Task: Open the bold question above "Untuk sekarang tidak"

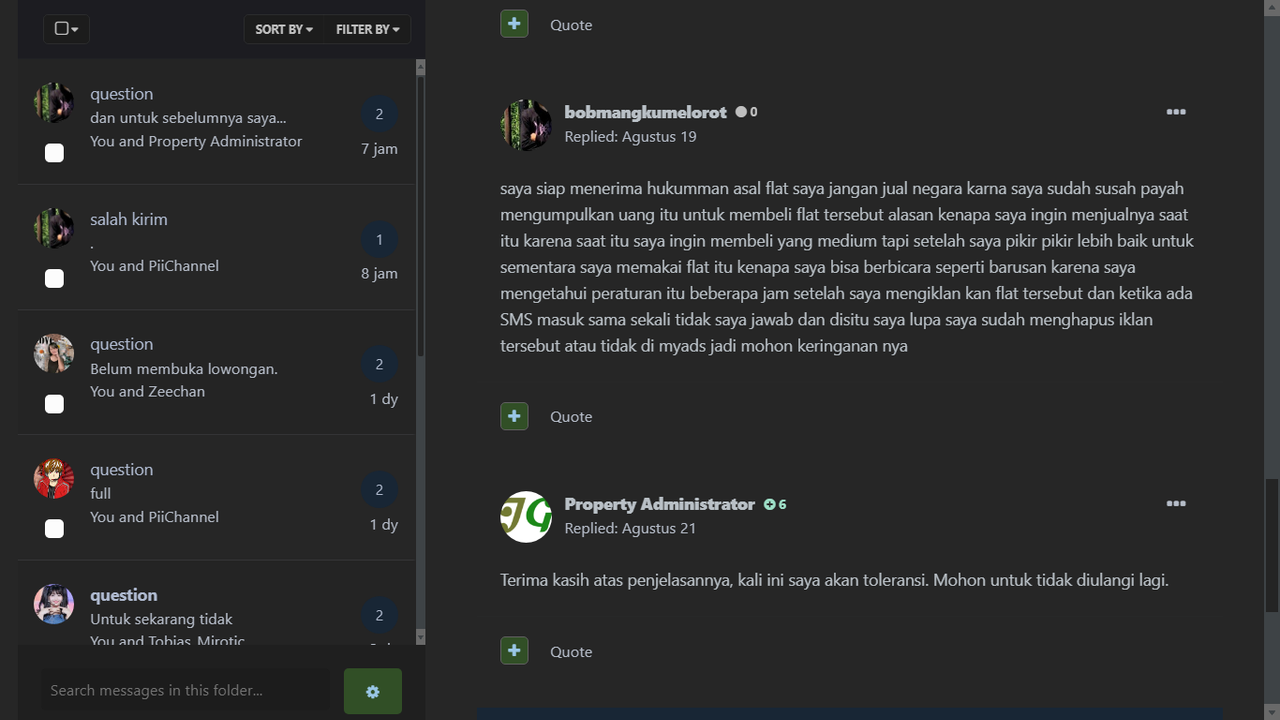Action: [x=124, y=595]
